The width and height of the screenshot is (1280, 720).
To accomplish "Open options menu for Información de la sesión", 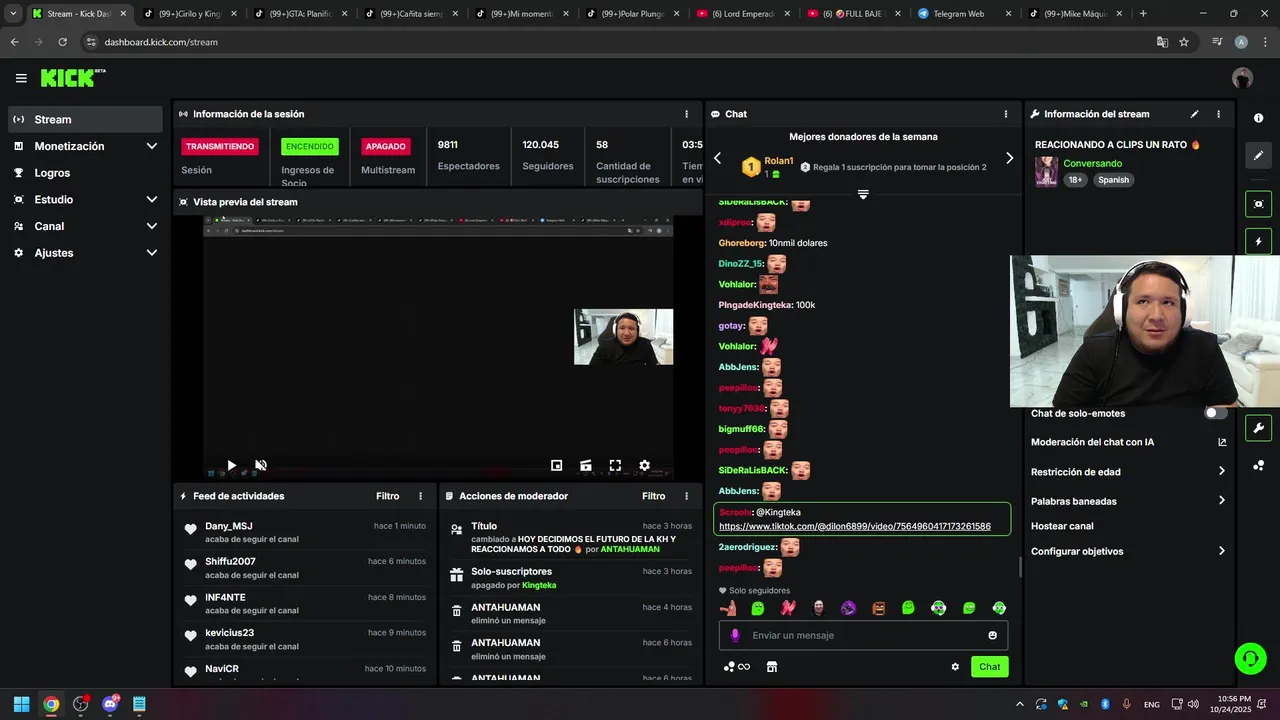I will [686, 114].
